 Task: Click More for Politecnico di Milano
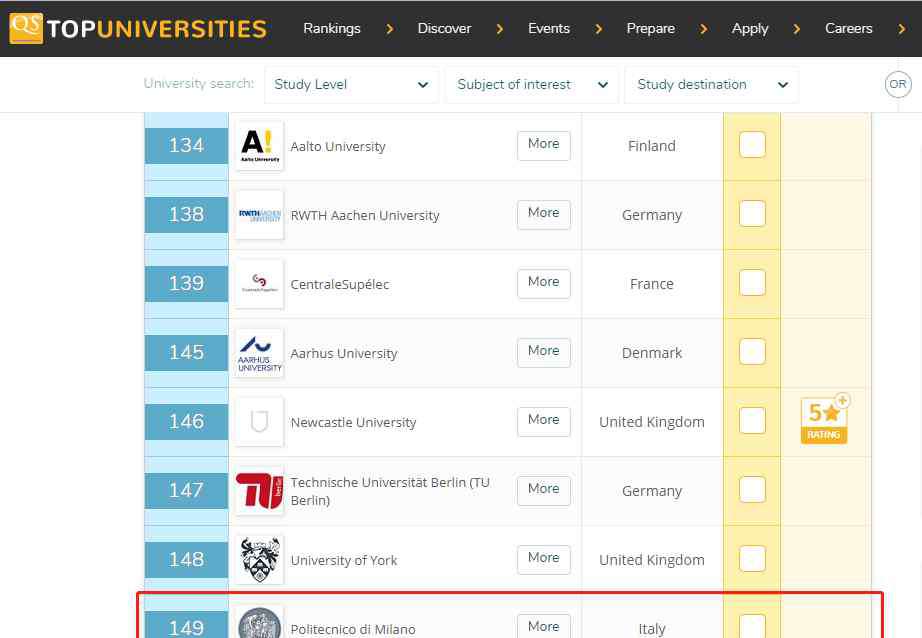click(544, 626)
